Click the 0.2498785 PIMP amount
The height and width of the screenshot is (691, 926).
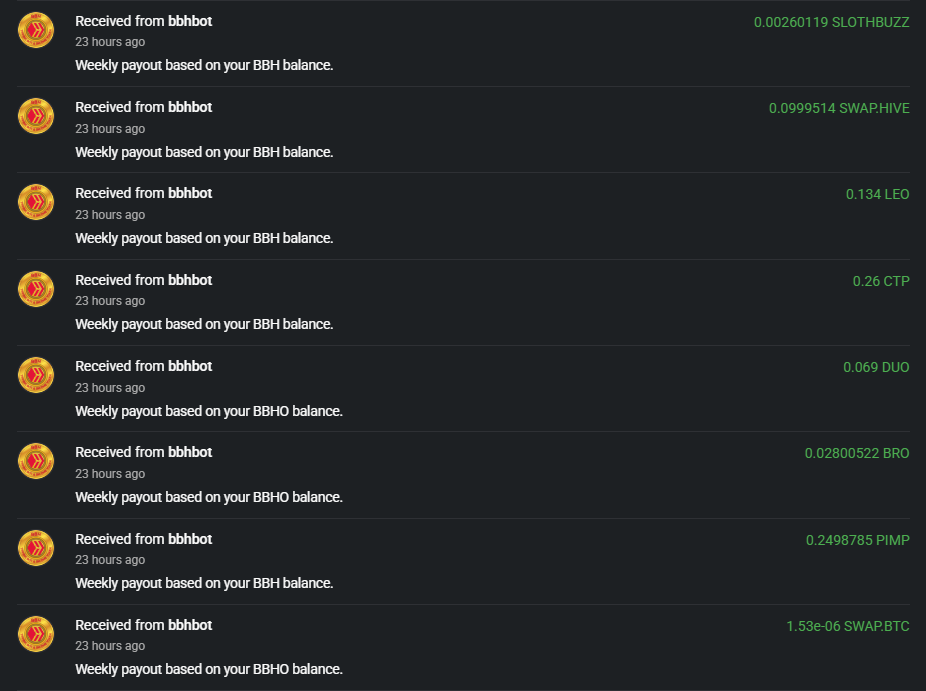click(x=857, y=540)
